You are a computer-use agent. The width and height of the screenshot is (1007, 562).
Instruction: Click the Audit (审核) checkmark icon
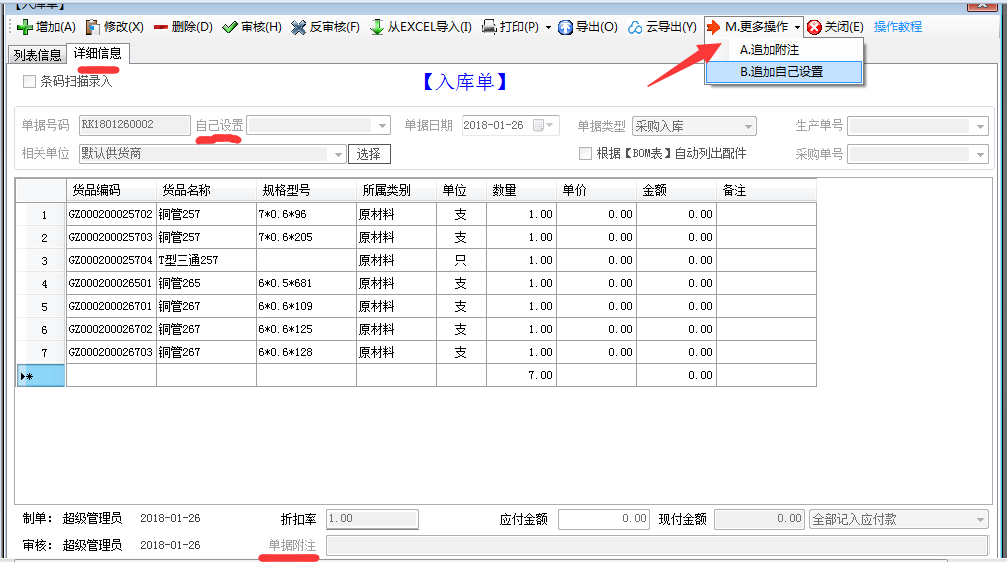coord(230,27)
